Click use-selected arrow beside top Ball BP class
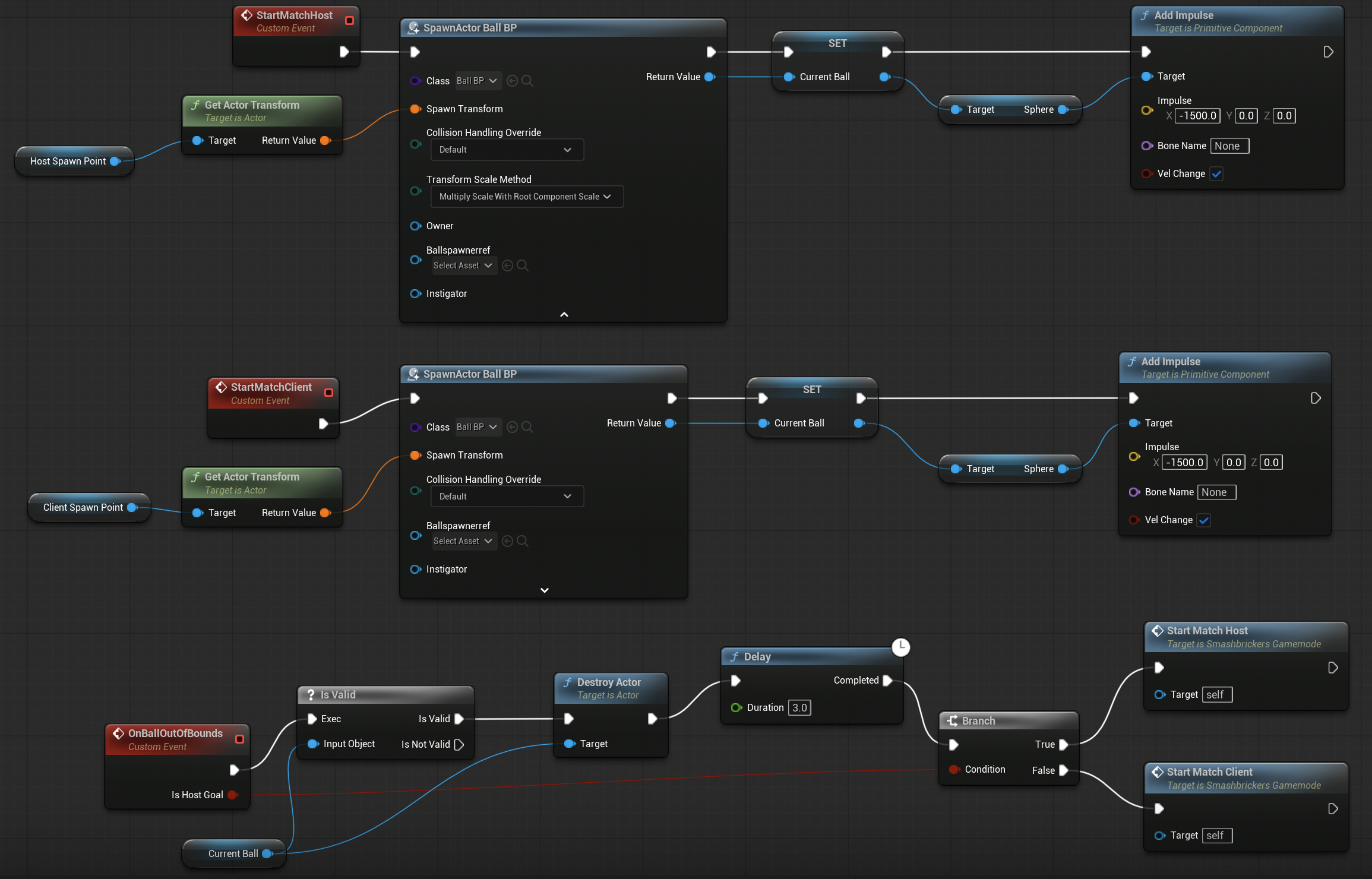Screen dimensions: 1372x879 pos(512,81)
